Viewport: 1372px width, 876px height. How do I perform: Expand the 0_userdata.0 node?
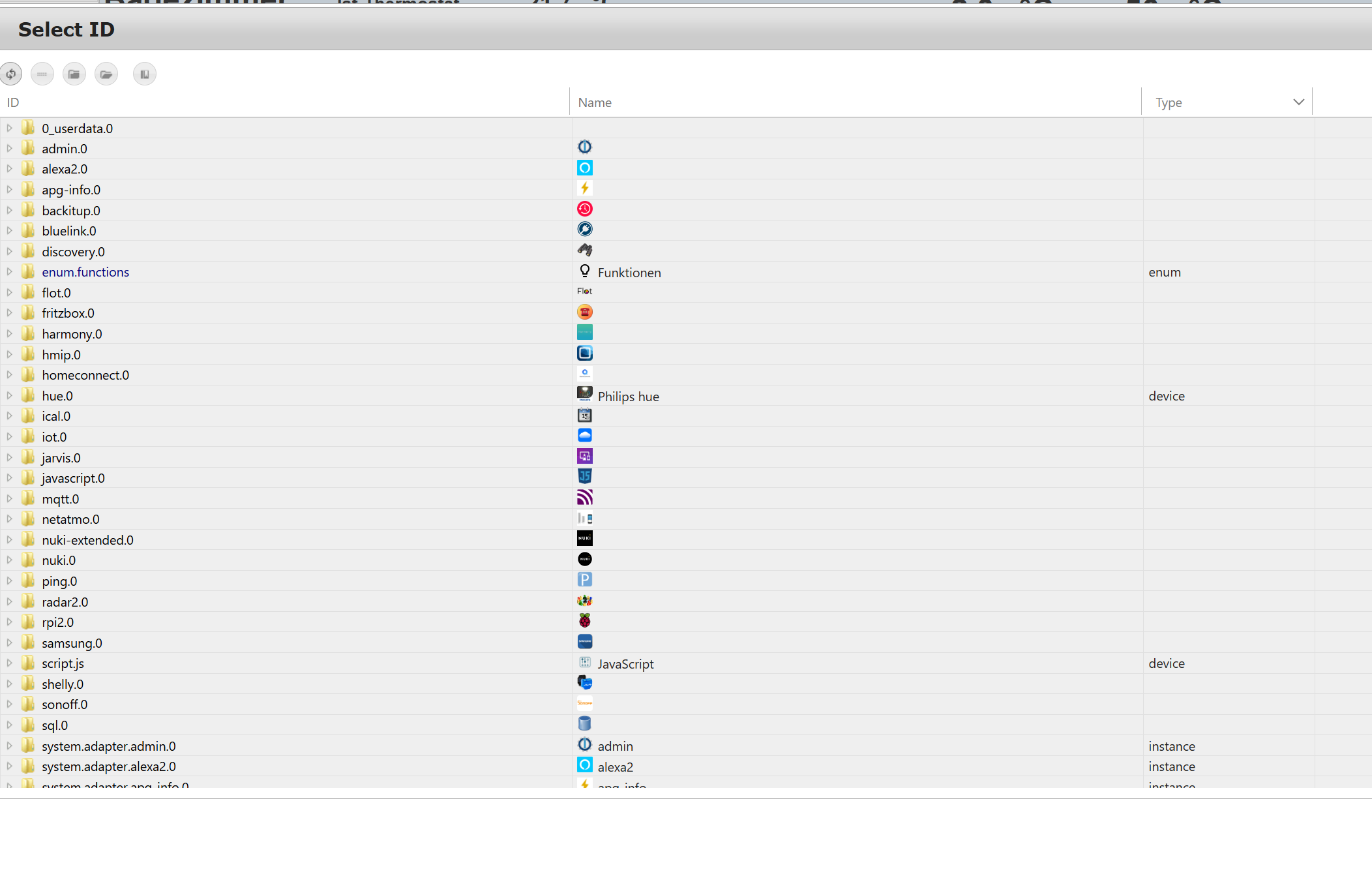tap(9, 128)
